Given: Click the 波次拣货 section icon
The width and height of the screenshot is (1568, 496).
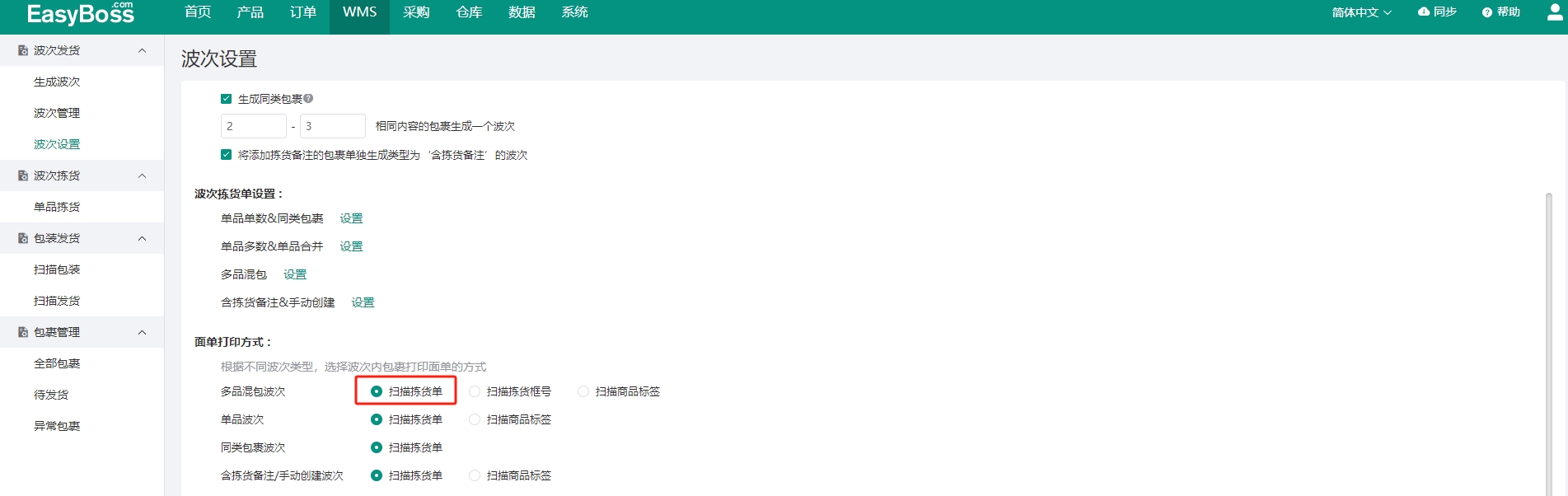Looking at the screenshot, I should 23,175.
